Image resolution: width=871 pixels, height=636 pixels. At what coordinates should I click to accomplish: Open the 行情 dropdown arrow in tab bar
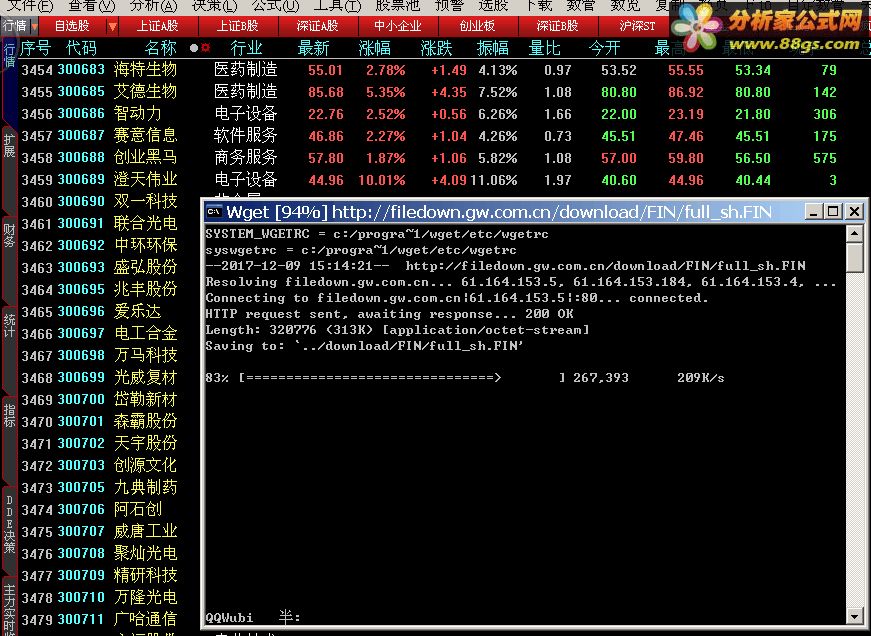pyautogui.click(x=34, y=26)
